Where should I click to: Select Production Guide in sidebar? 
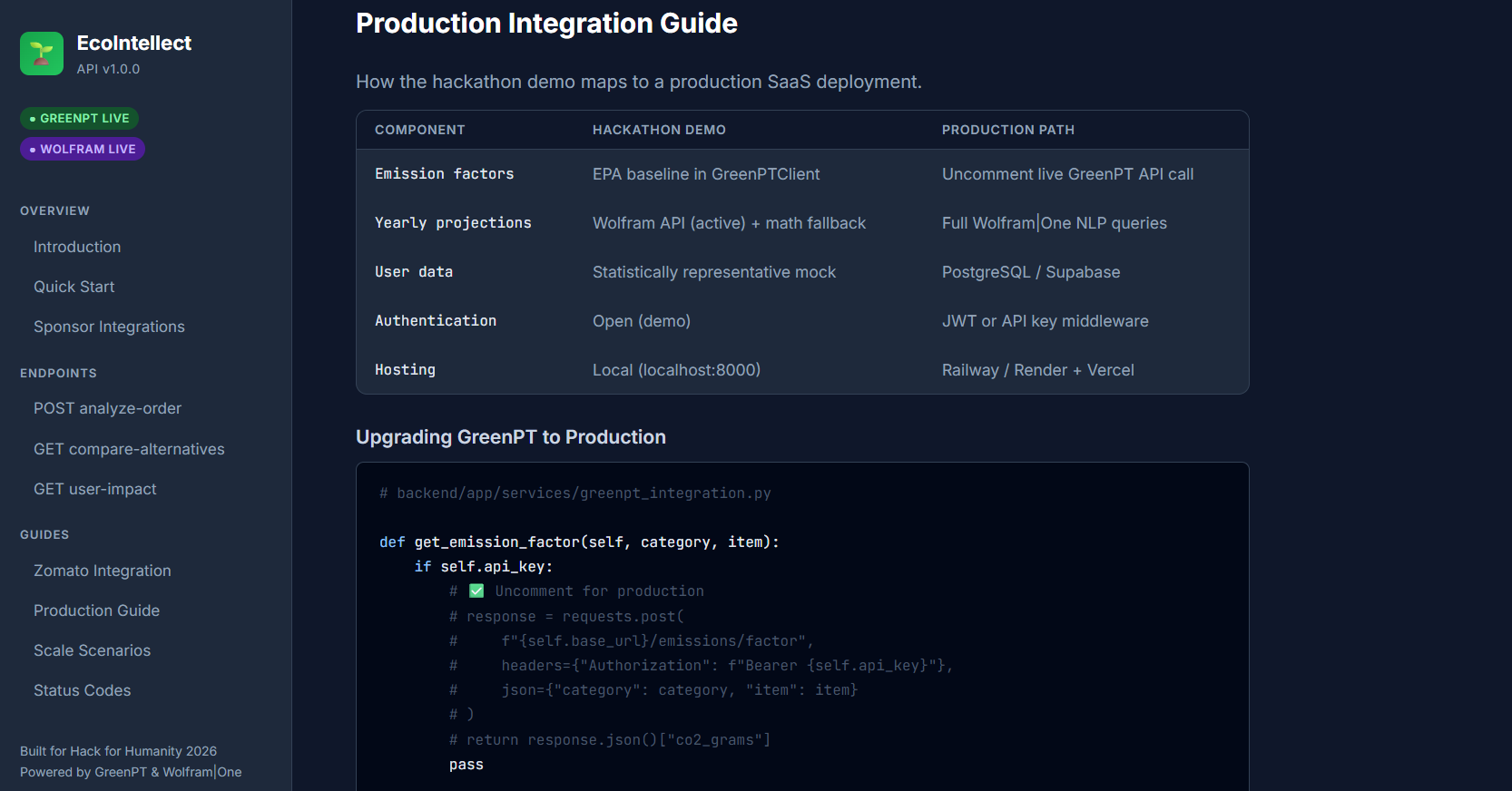point(96,610)
